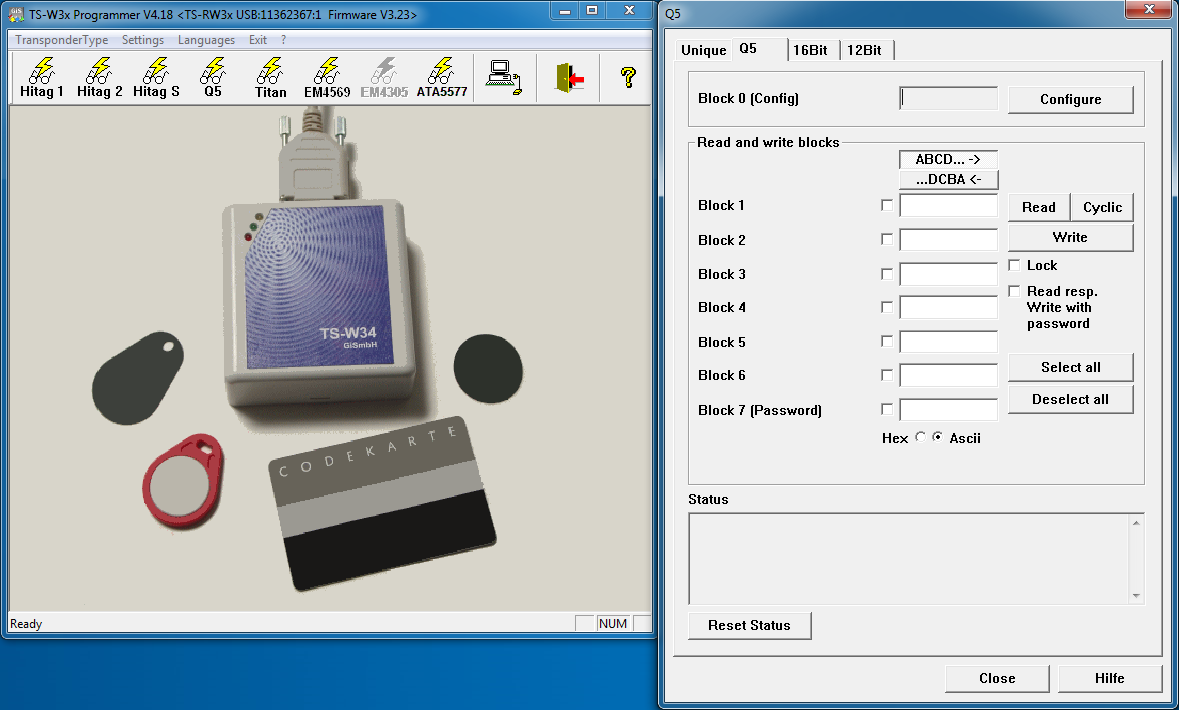1179x710 pixels.
Task: Open the Hitag S transponder tool
Action: coord(156,78)
